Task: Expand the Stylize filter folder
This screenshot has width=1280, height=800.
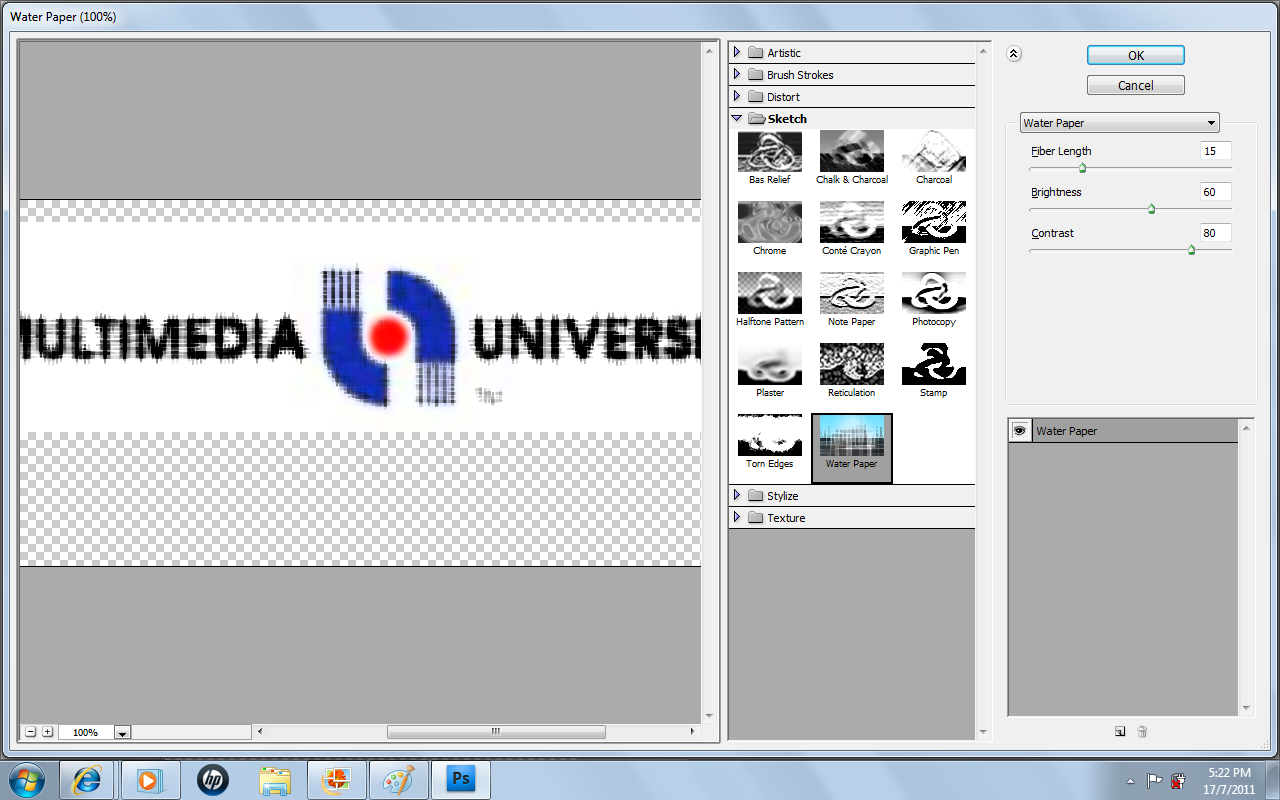Action: point(737,495)
